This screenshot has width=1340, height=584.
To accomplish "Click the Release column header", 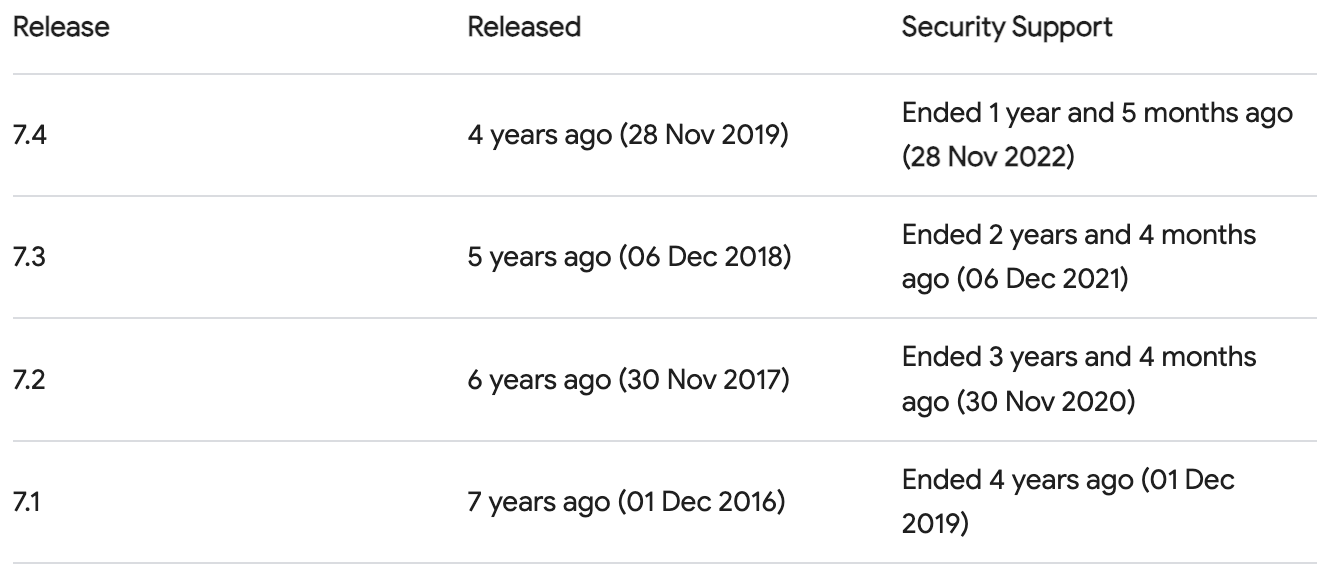I will [61, 28].
